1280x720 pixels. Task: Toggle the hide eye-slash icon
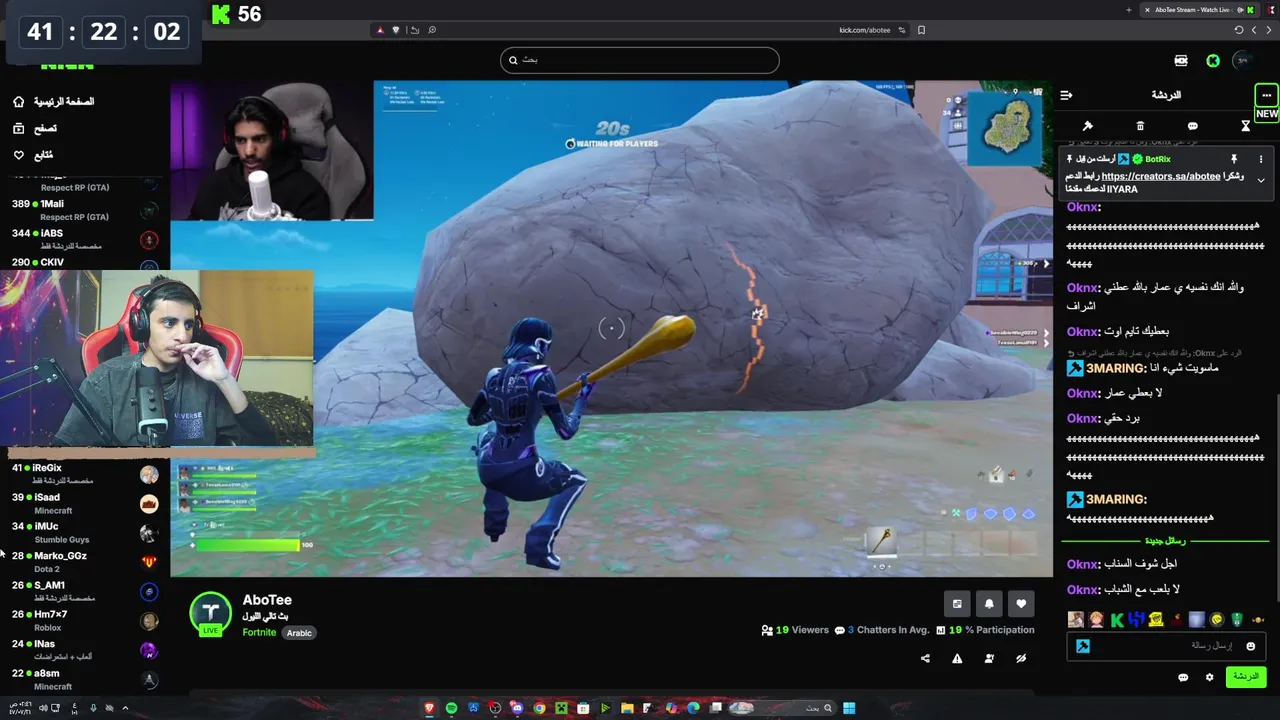[x=1021, y=658]
